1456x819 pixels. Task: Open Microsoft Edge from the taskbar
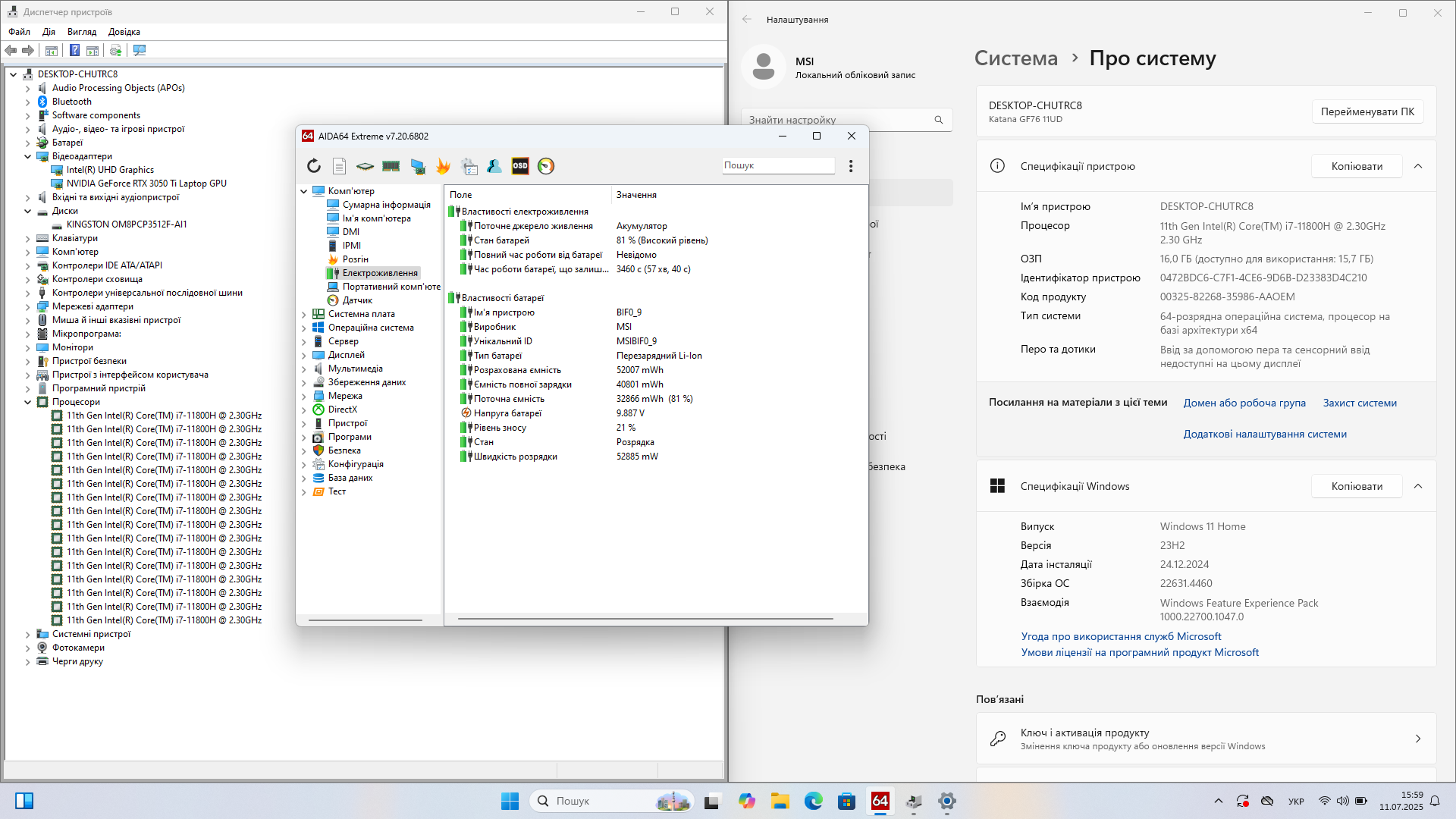(x=814, y=801)
